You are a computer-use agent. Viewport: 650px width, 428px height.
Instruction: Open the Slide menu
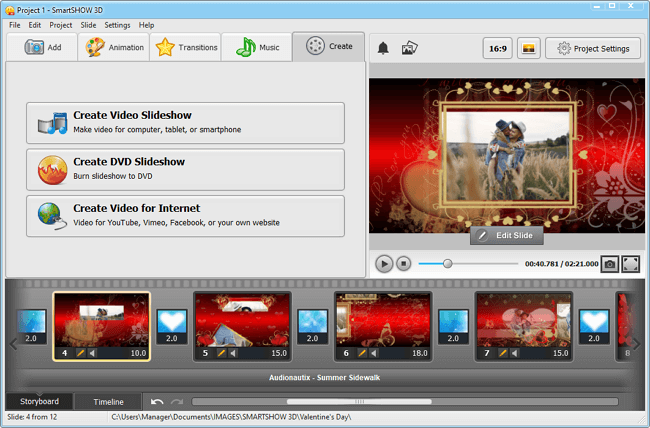pos(88,25)
